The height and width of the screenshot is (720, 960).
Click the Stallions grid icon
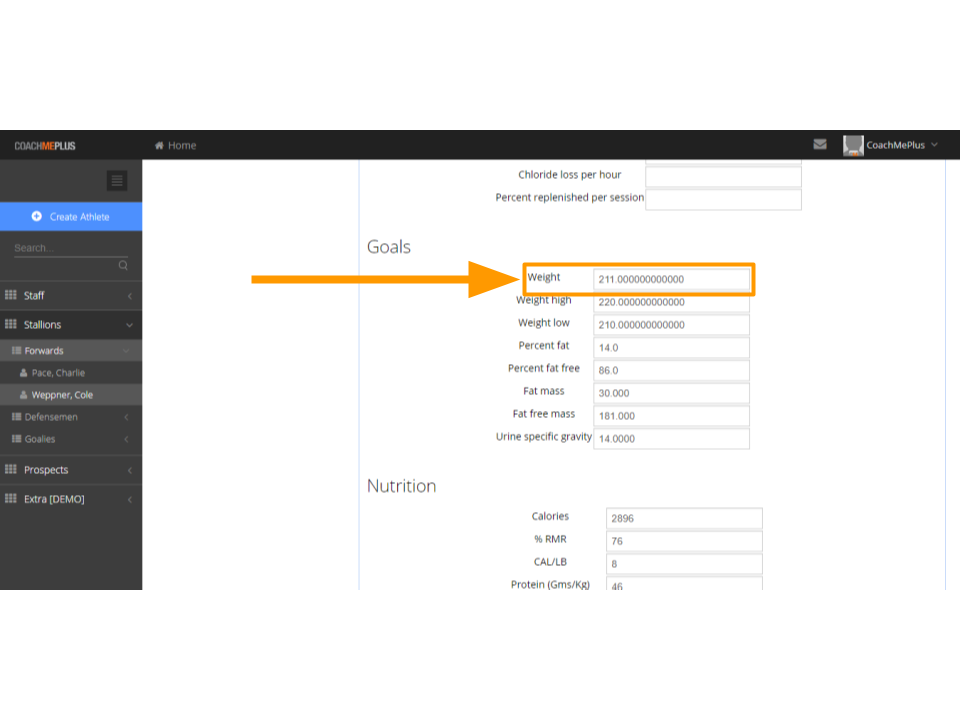[10, 324]
